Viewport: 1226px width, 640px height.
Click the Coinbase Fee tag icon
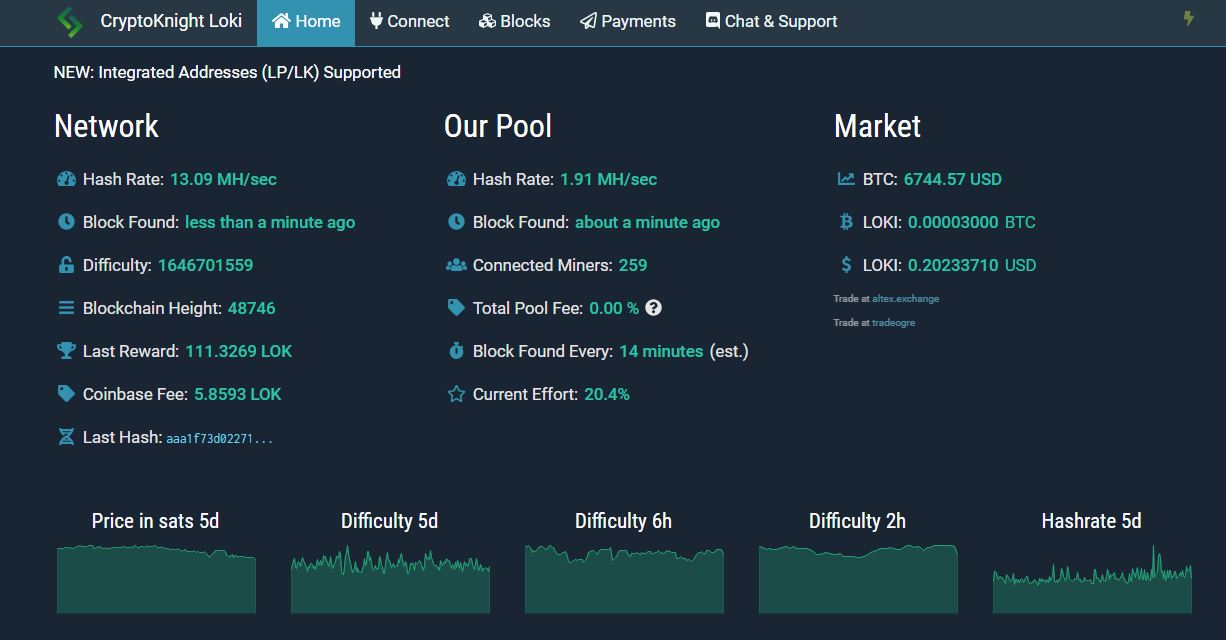[x=66, y=394]
